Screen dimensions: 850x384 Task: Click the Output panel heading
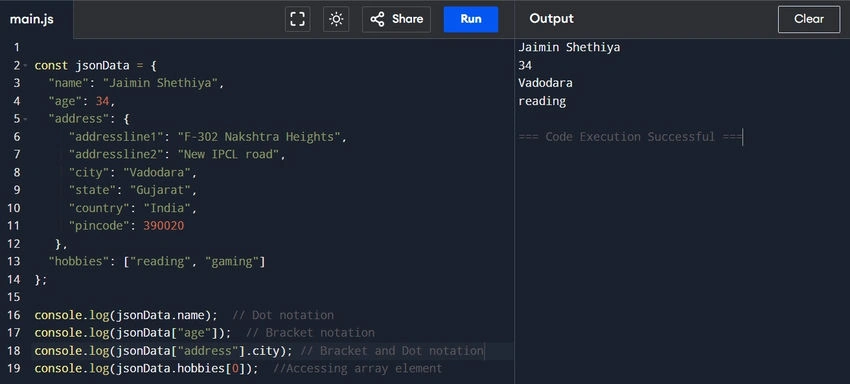[x=551, y=19]
